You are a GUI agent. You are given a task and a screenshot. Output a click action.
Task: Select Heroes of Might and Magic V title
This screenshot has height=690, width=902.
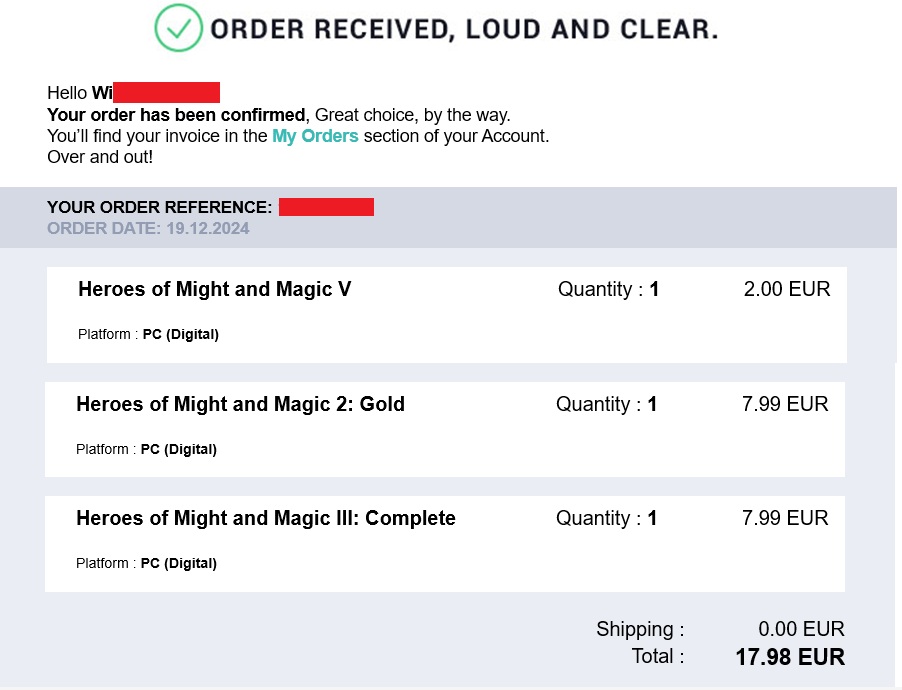coord(215,289)
